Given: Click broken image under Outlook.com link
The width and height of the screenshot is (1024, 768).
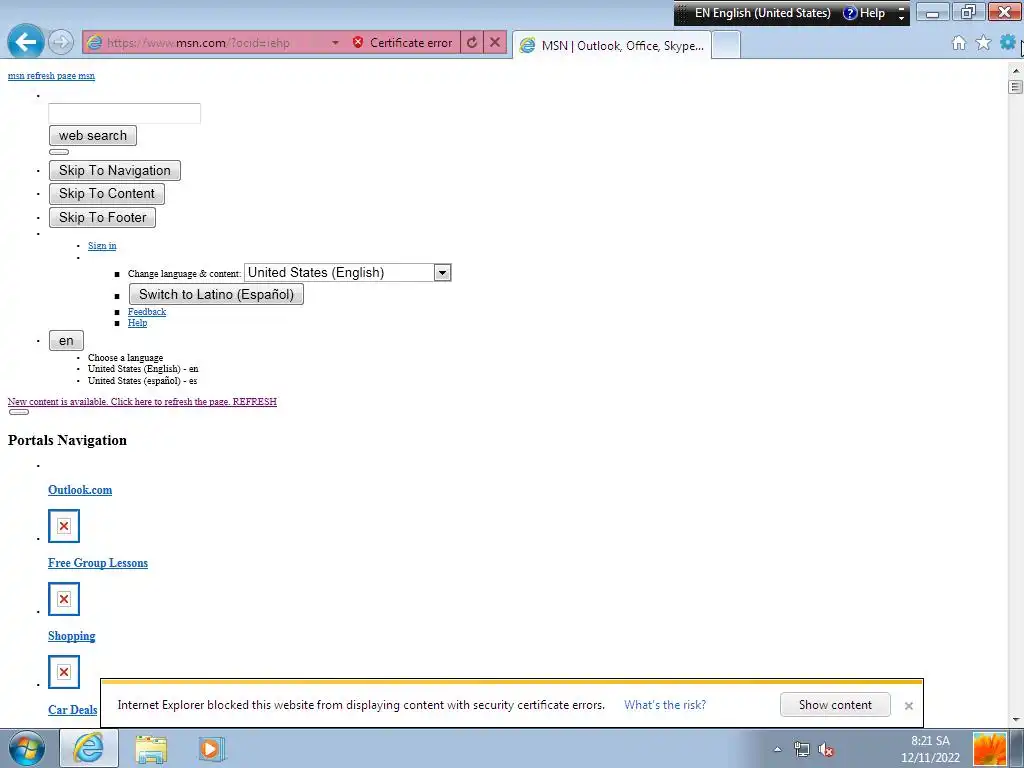Looking at the screenshot, I should pos(64,526).
